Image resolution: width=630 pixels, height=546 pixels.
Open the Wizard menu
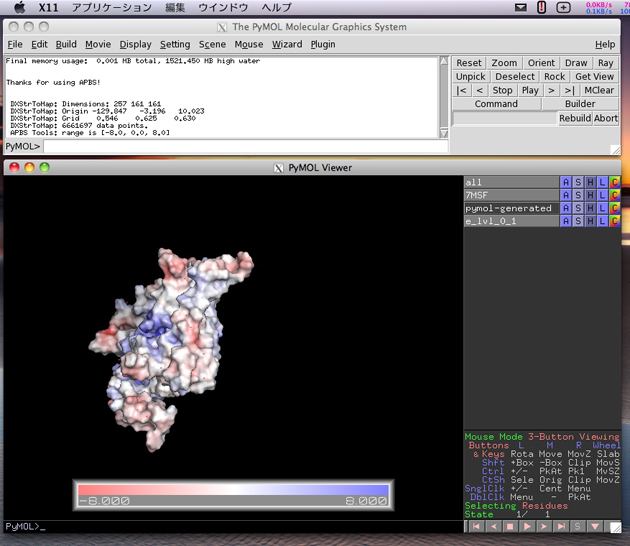(x=287, y=44)
